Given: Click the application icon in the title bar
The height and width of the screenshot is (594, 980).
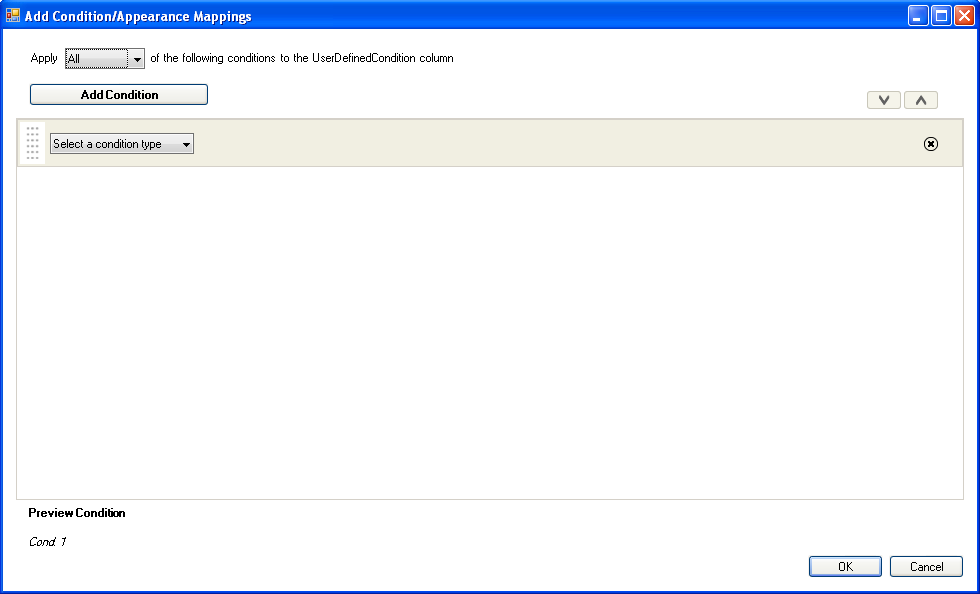Looking at the screenshot, I should coord(14,14).
